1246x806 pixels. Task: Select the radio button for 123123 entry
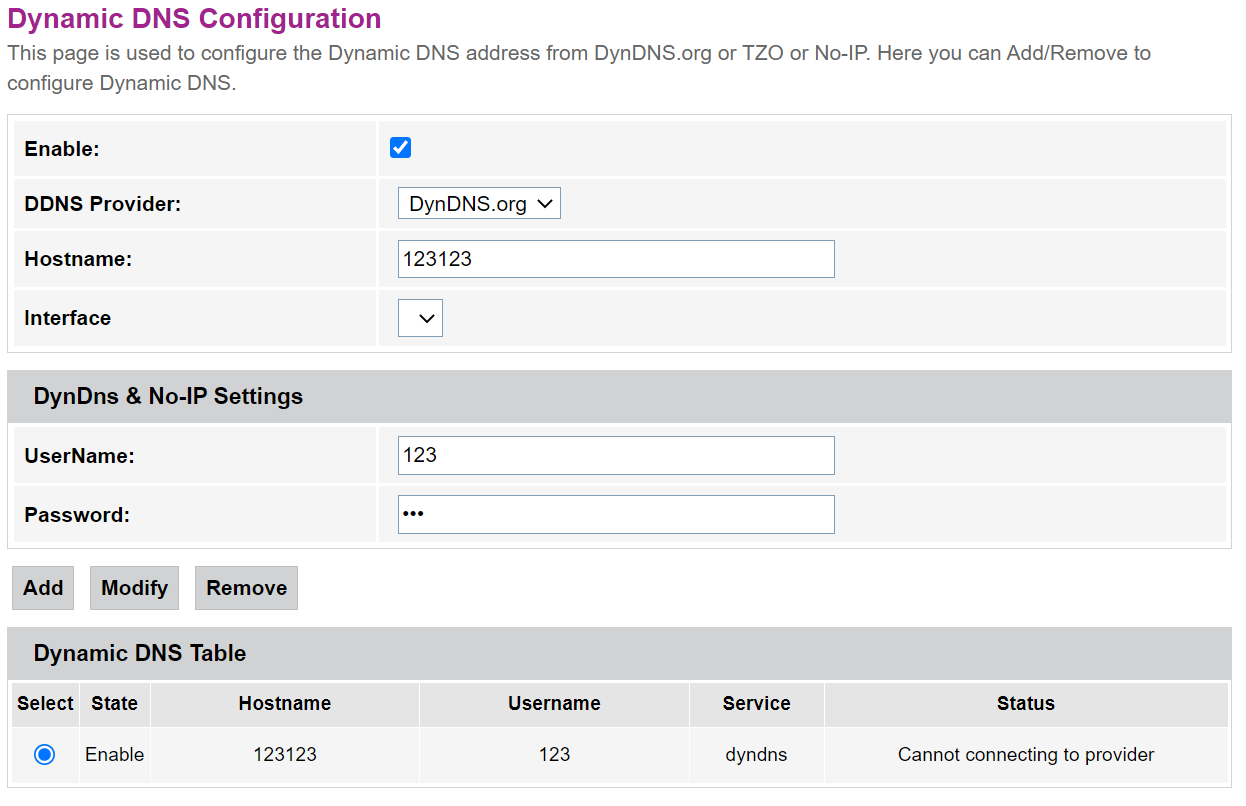coord(44,755)
